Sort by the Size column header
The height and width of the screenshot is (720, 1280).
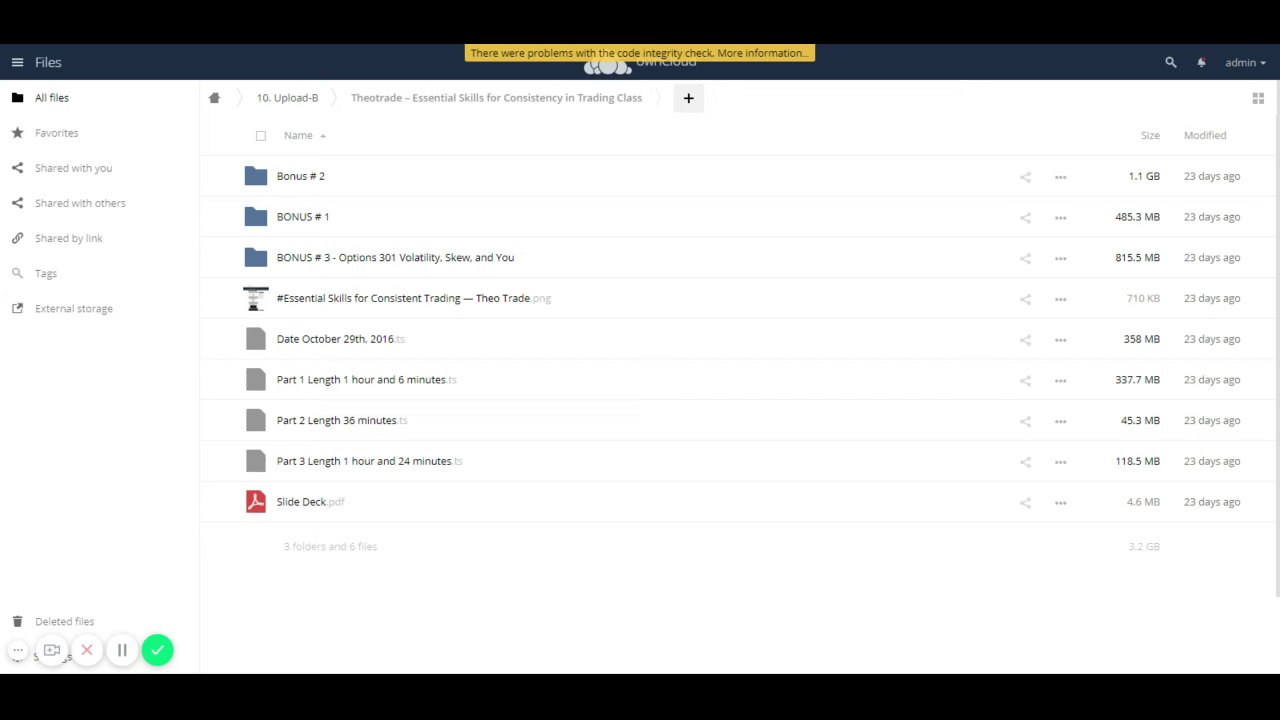pyautogui.click(x=1150, y=135)
